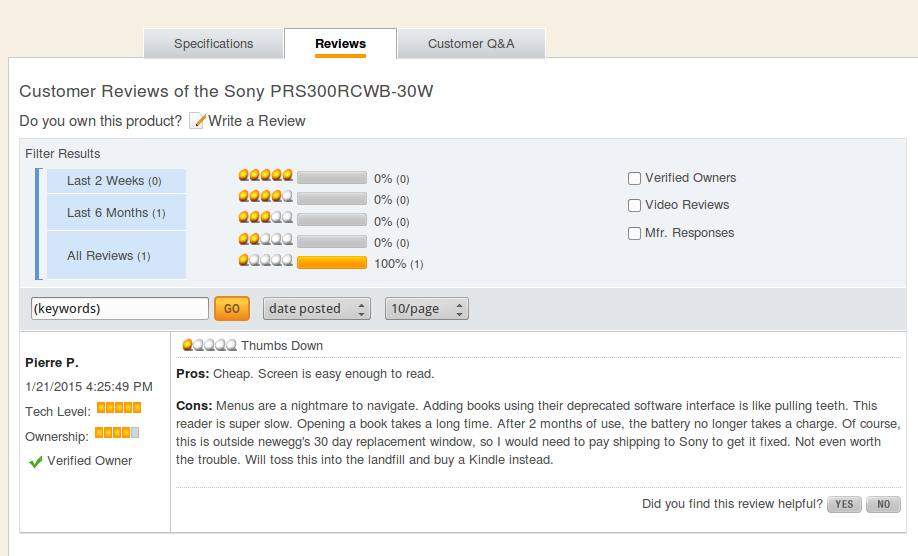Focus the keywords search field
This screenshot has height=556, width=918.
tap(120, 308)
